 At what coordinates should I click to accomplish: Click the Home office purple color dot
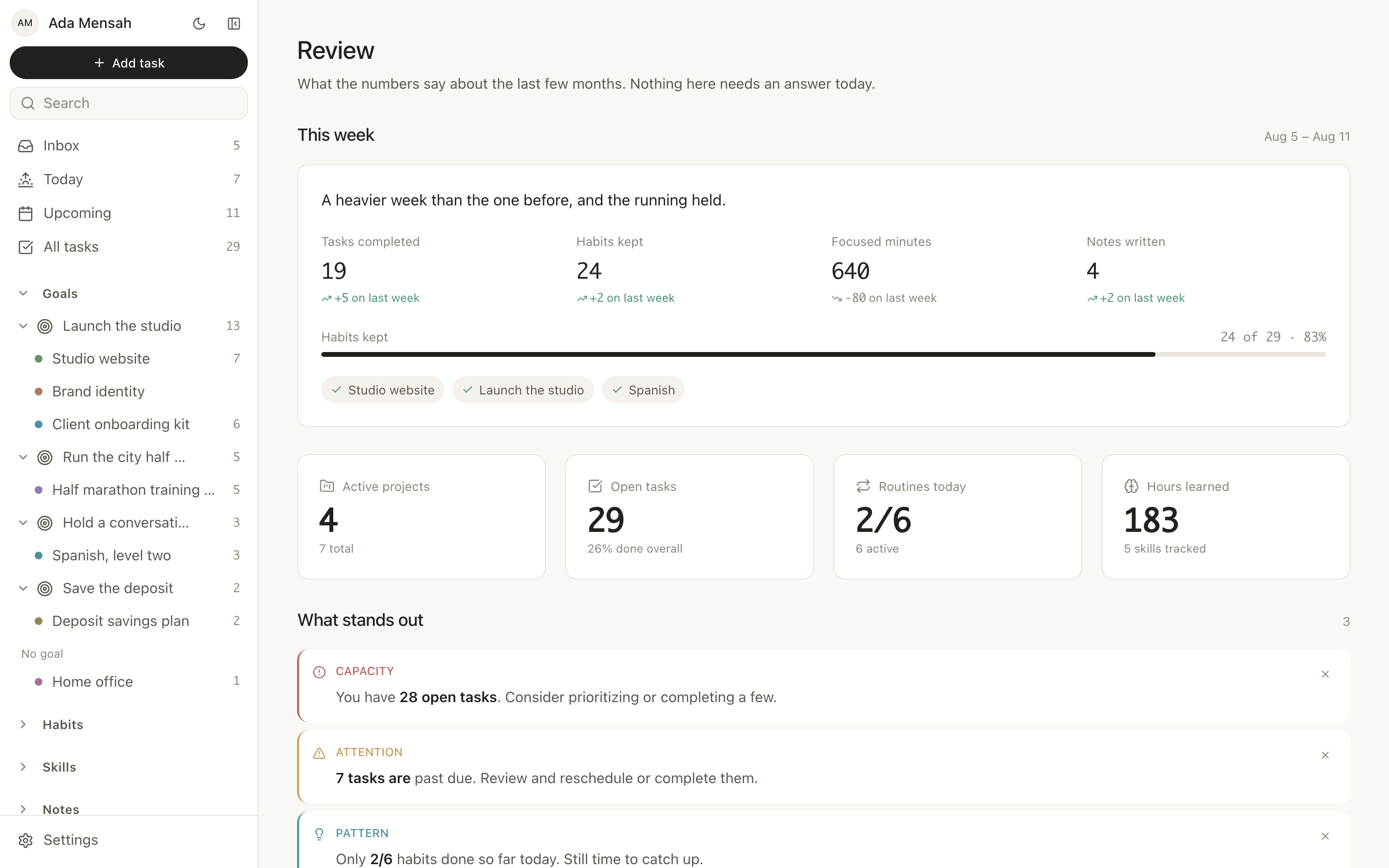[39, 682]
